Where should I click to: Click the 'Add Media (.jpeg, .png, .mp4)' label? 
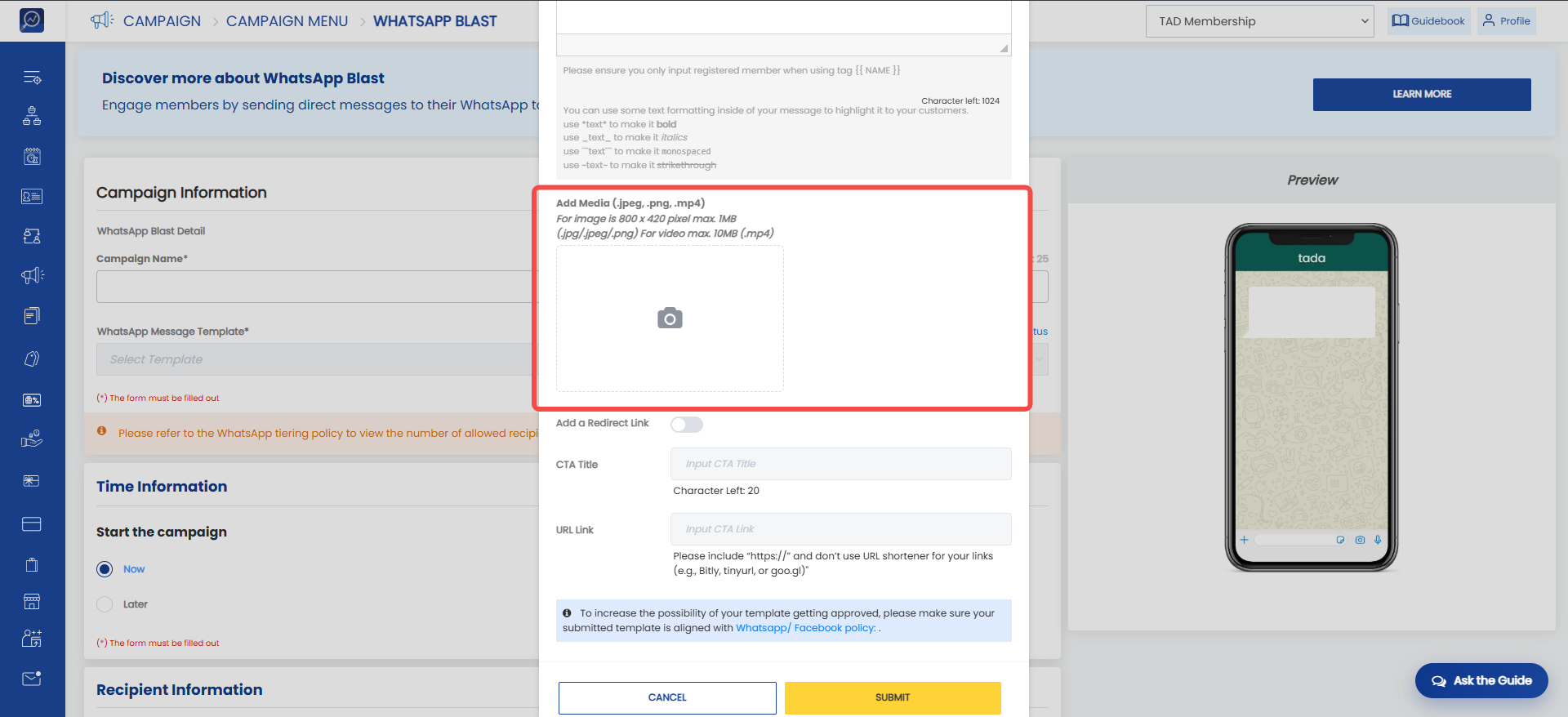[630, 203]
